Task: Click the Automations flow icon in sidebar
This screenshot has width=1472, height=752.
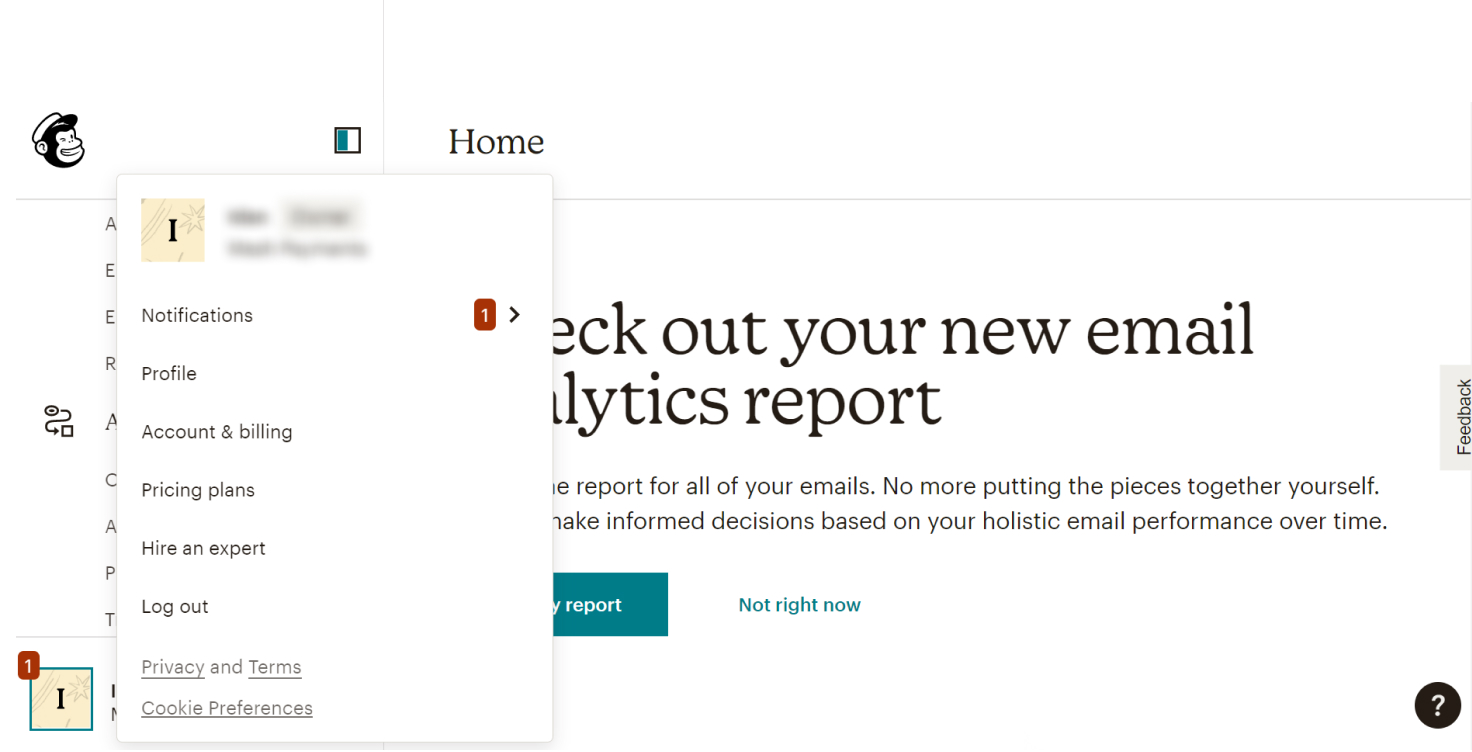Action: (59, 421)
